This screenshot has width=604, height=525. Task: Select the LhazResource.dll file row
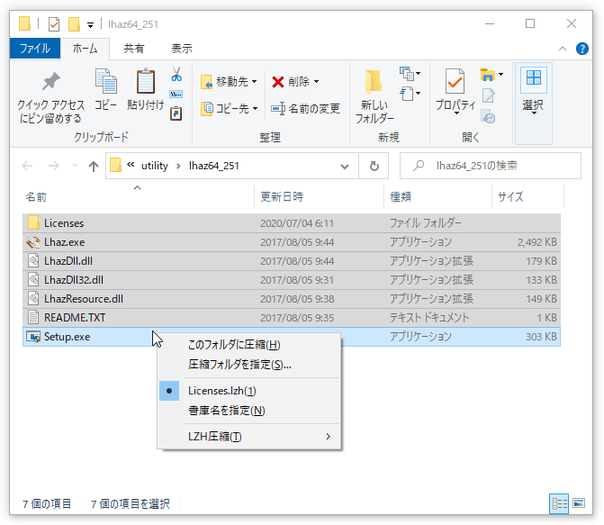pos(292,299)
